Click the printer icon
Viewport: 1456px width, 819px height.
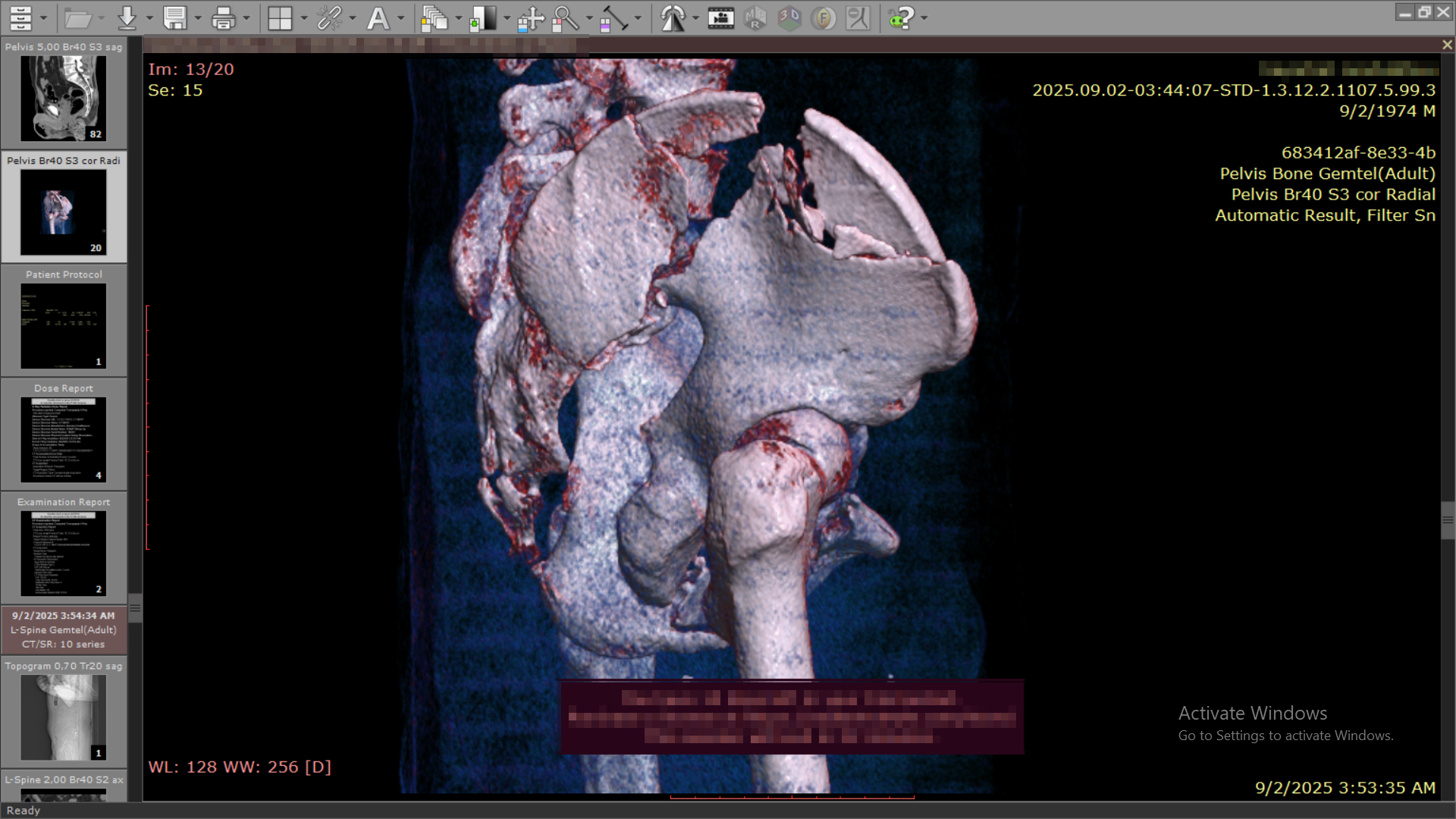pos(223,17)
